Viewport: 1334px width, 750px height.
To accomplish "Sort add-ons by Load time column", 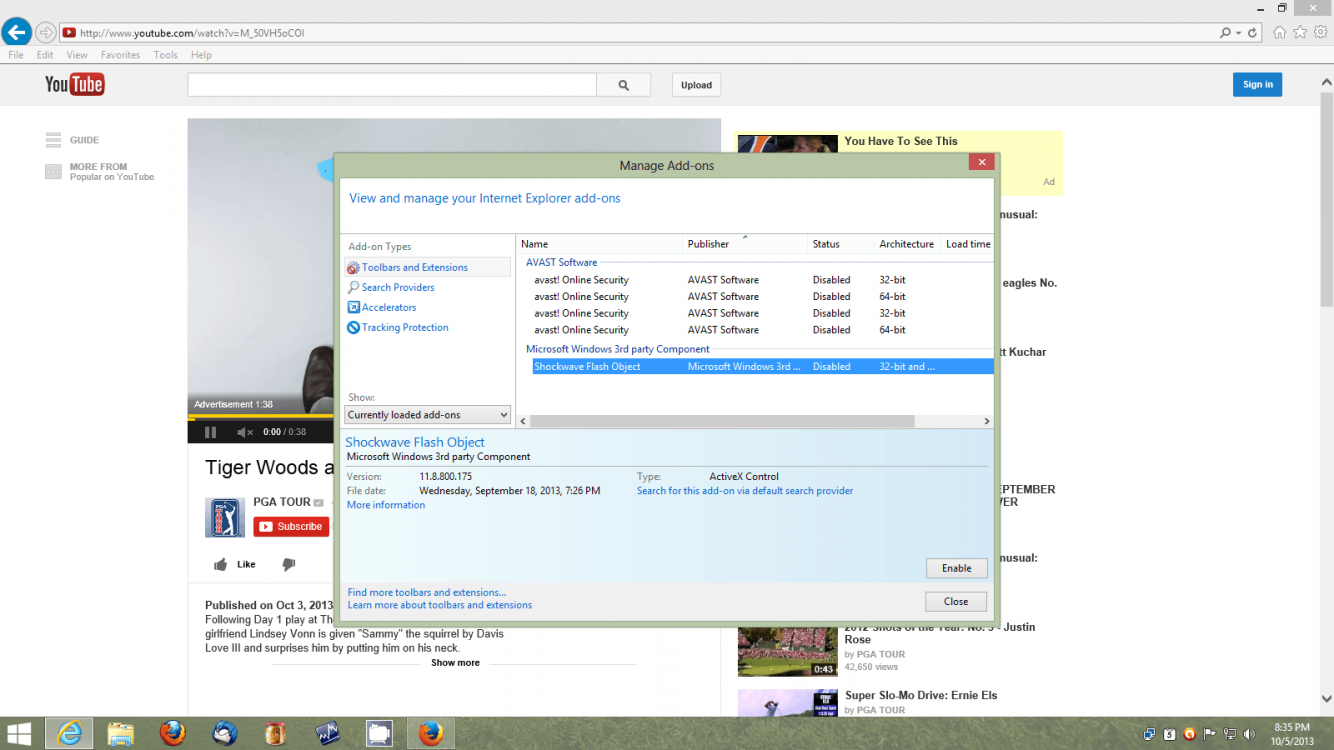I will [x=967, y=244].
